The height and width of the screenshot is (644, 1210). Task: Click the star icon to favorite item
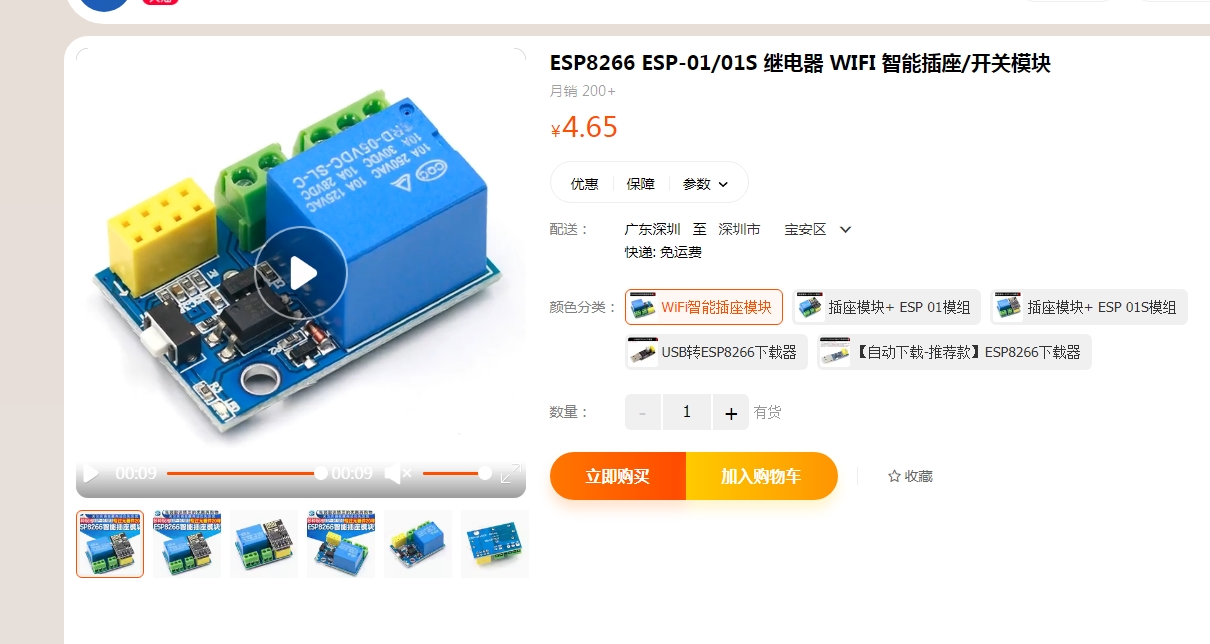[894, 476]
